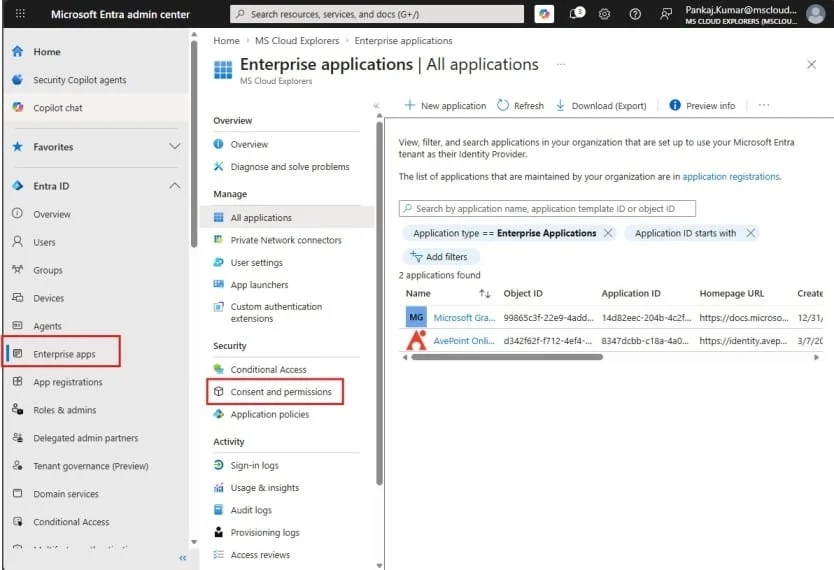Click the Diagnose and solve problems icon
The width and height of the screenshot is (834, 570).
[219, 166]
